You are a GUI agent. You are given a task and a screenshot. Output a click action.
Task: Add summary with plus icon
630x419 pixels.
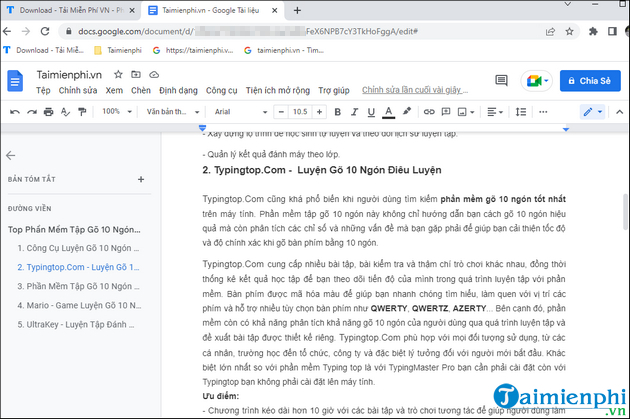[x=141, y=179]
